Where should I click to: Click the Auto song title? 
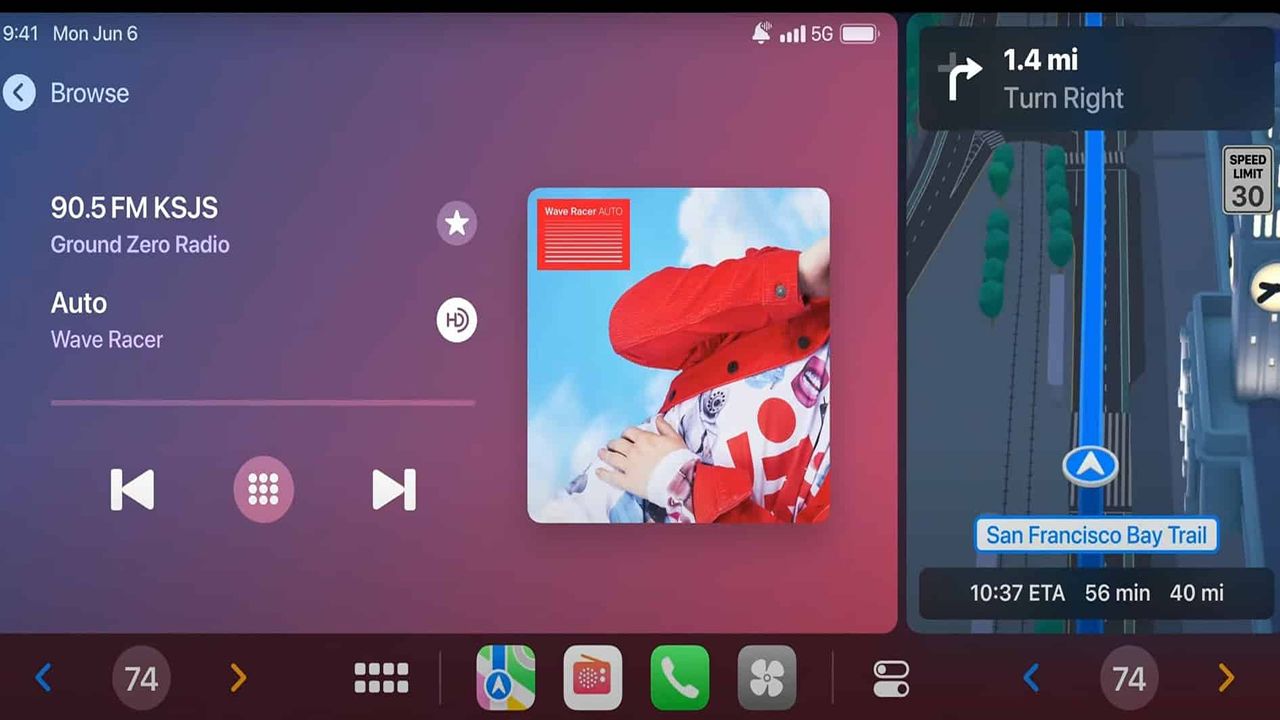point(79,303)
